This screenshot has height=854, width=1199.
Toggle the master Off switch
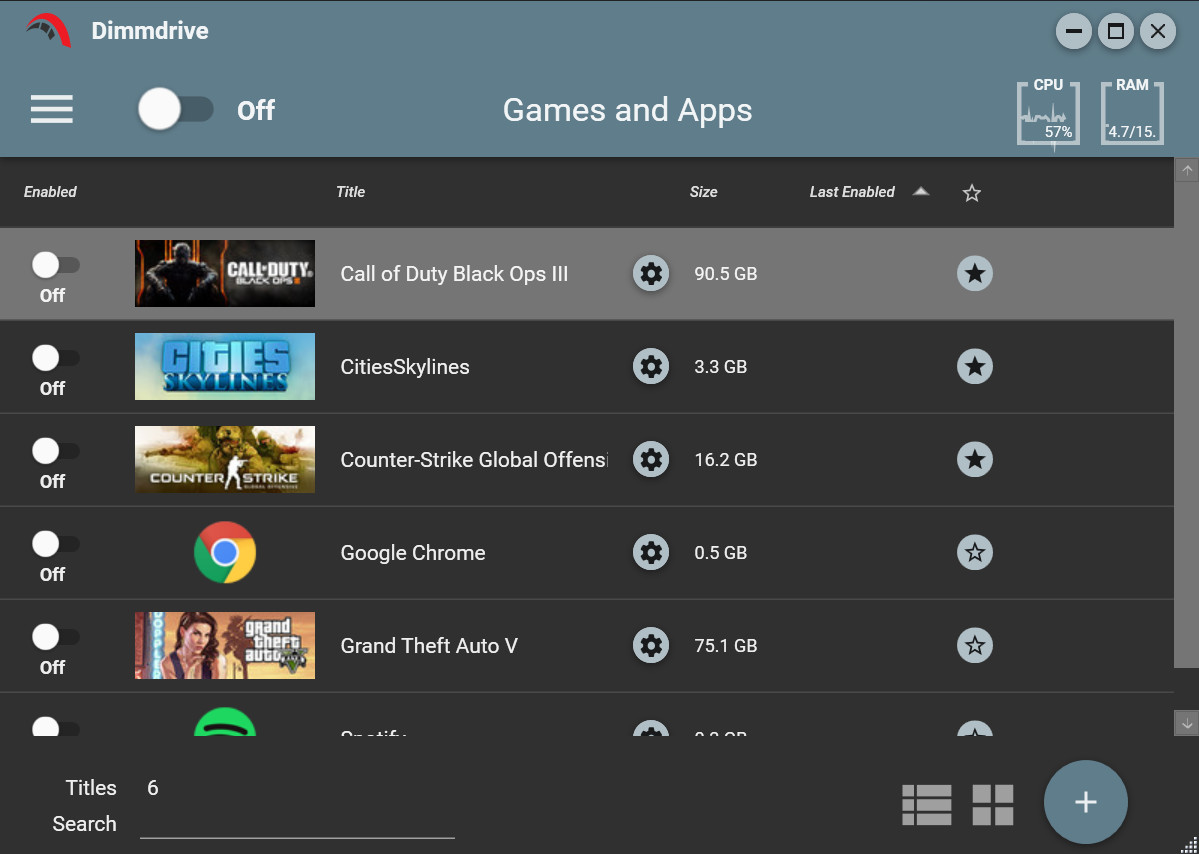[176, 110]
